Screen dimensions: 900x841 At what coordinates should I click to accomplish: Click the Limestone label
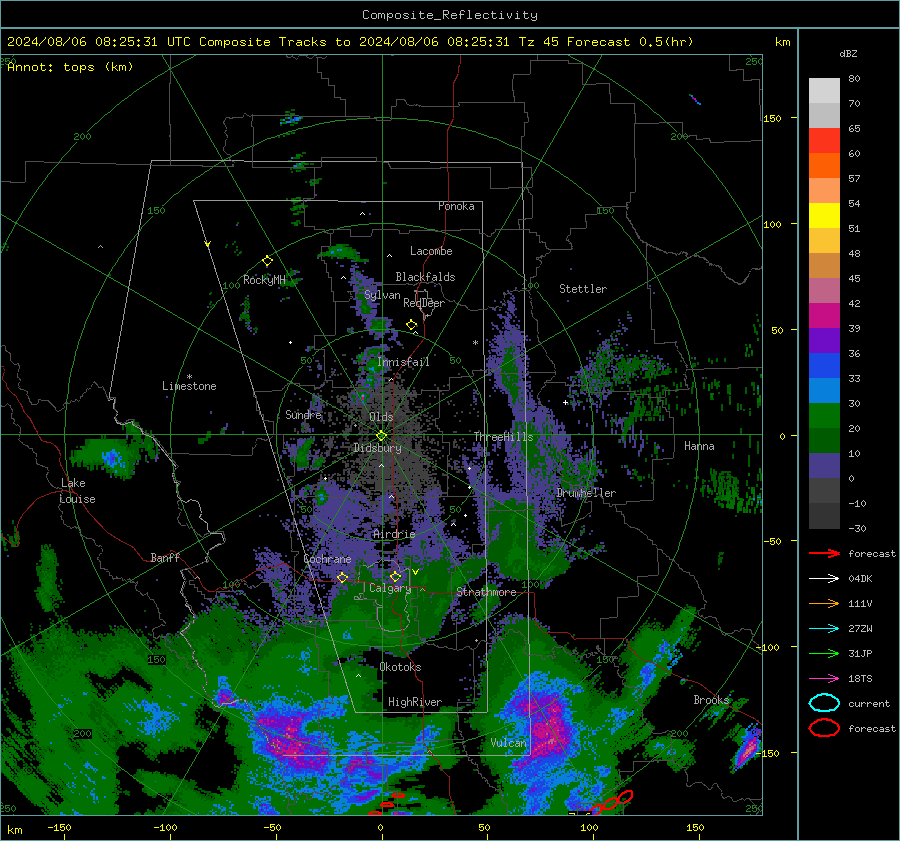click(189, 386)
